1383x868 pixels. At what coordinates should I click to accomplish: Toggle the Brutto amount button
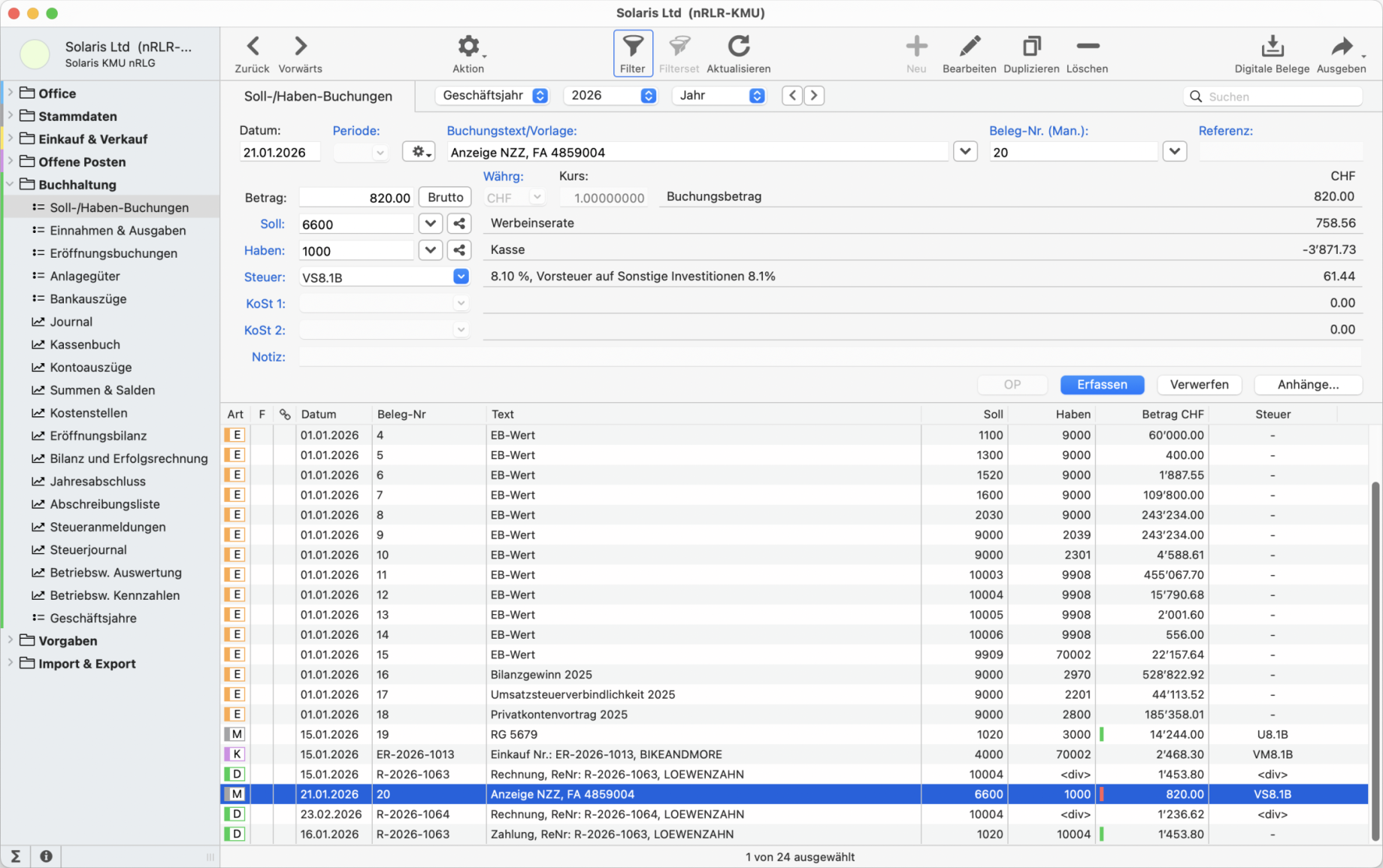pos(445,197)
